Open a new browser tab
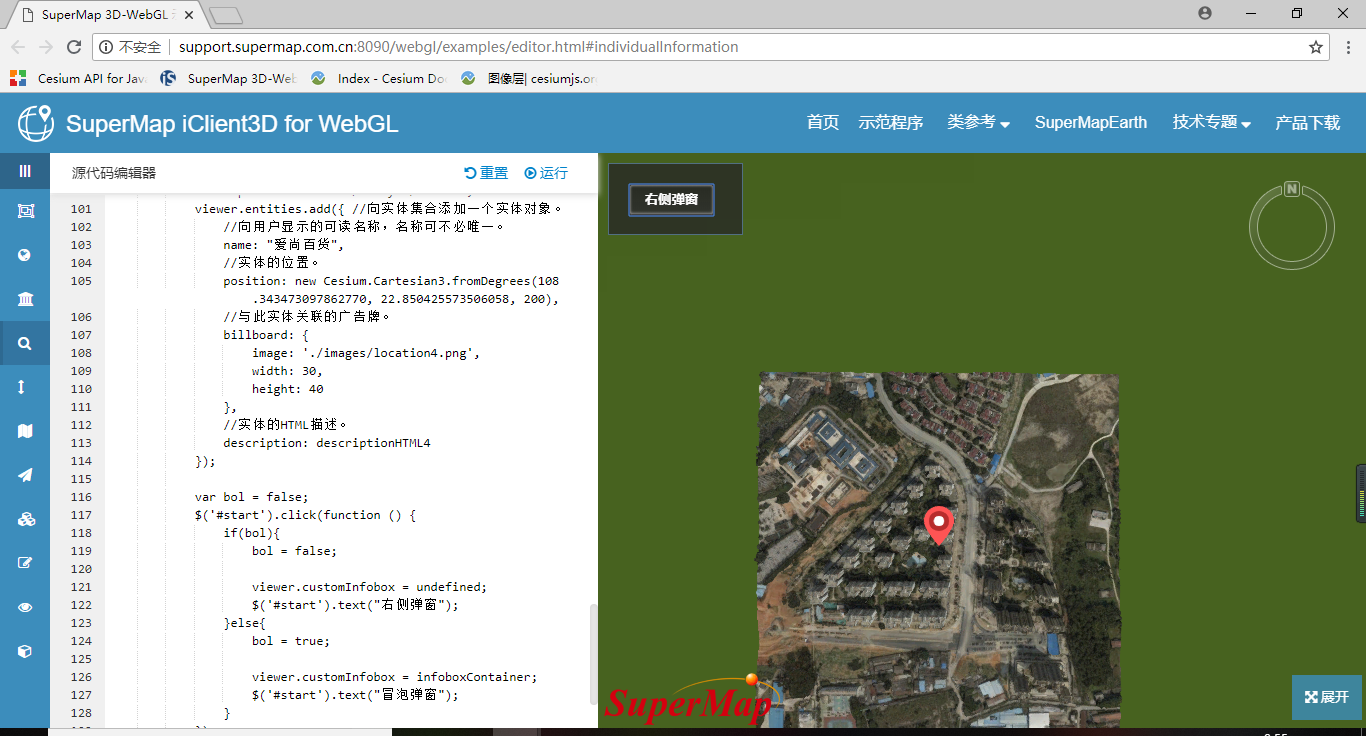1366x736 pixels. click(227, 15)
